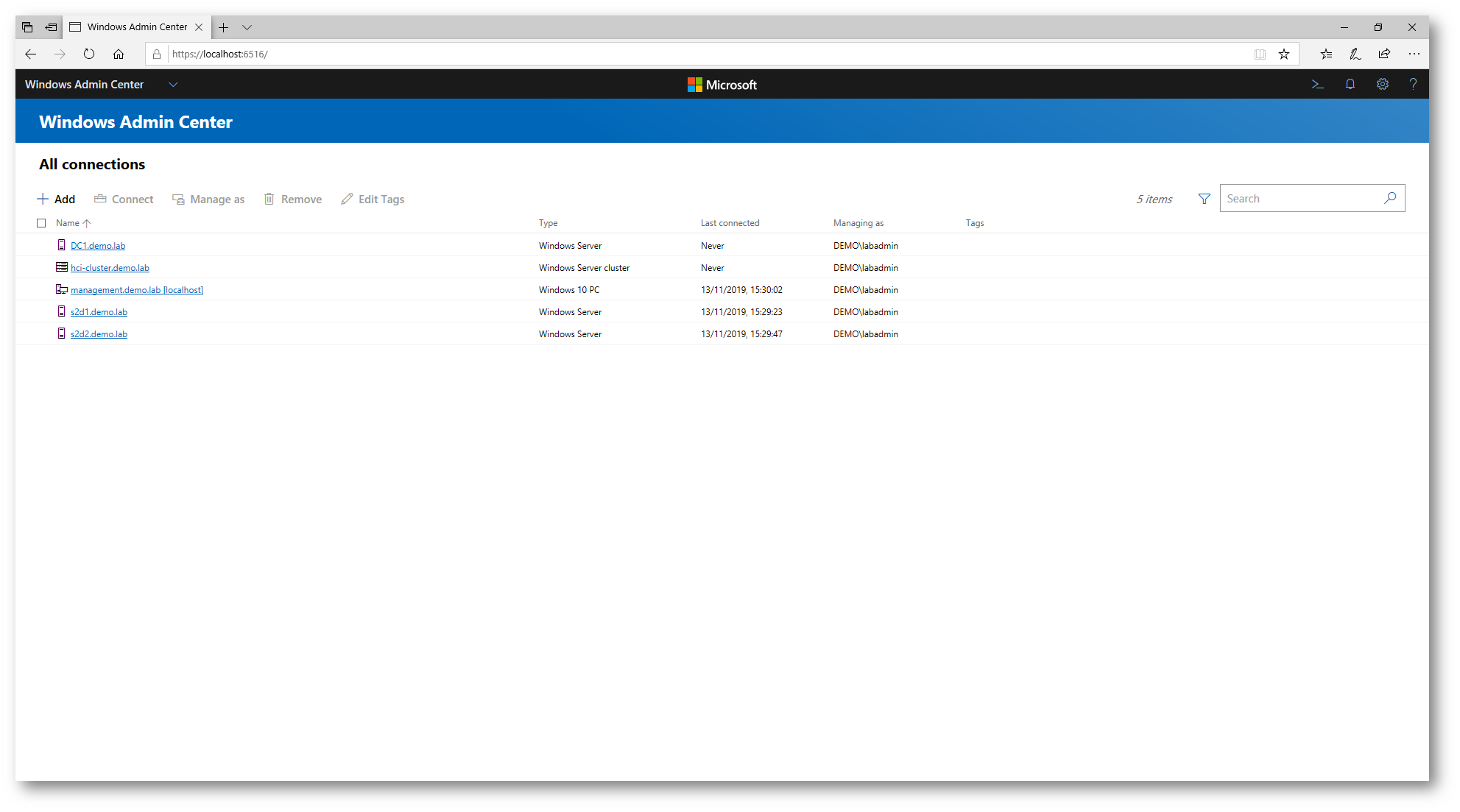Open reading view icon in address bar
Viewport: 1460px width, 812px height.
tap(1260, 54)
